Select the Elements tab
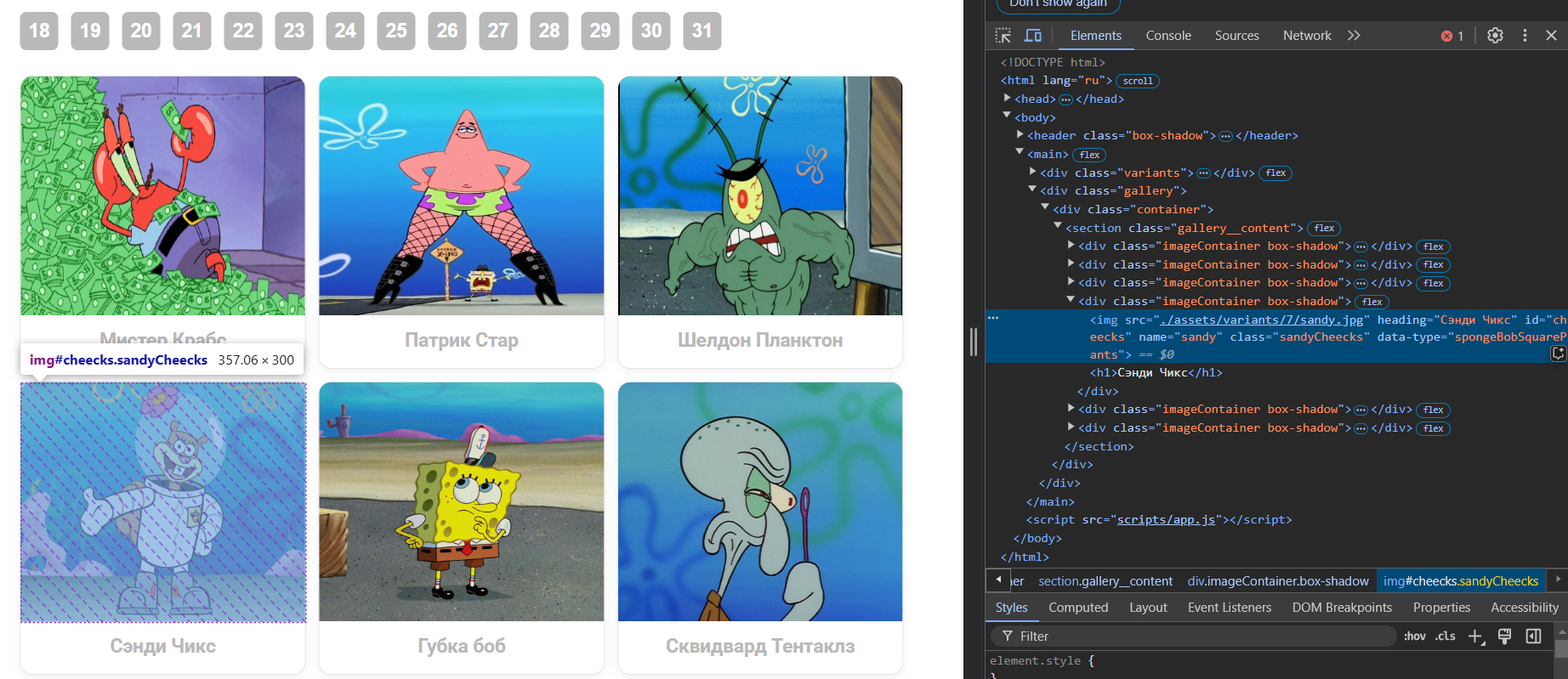 tap(1096, 36)
